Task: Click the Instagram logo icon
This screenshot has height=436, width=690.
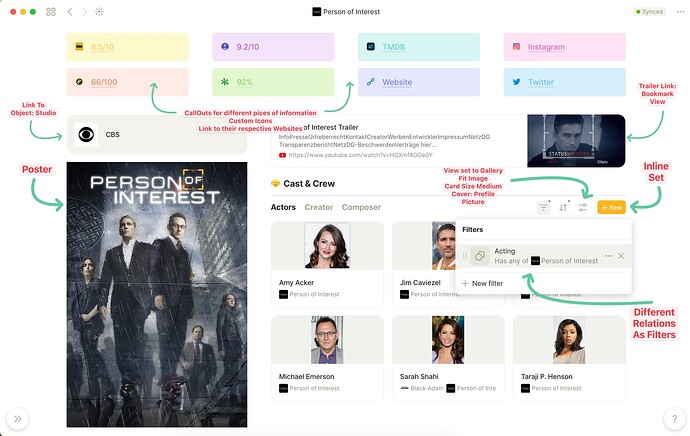Action: coord(517,47)
